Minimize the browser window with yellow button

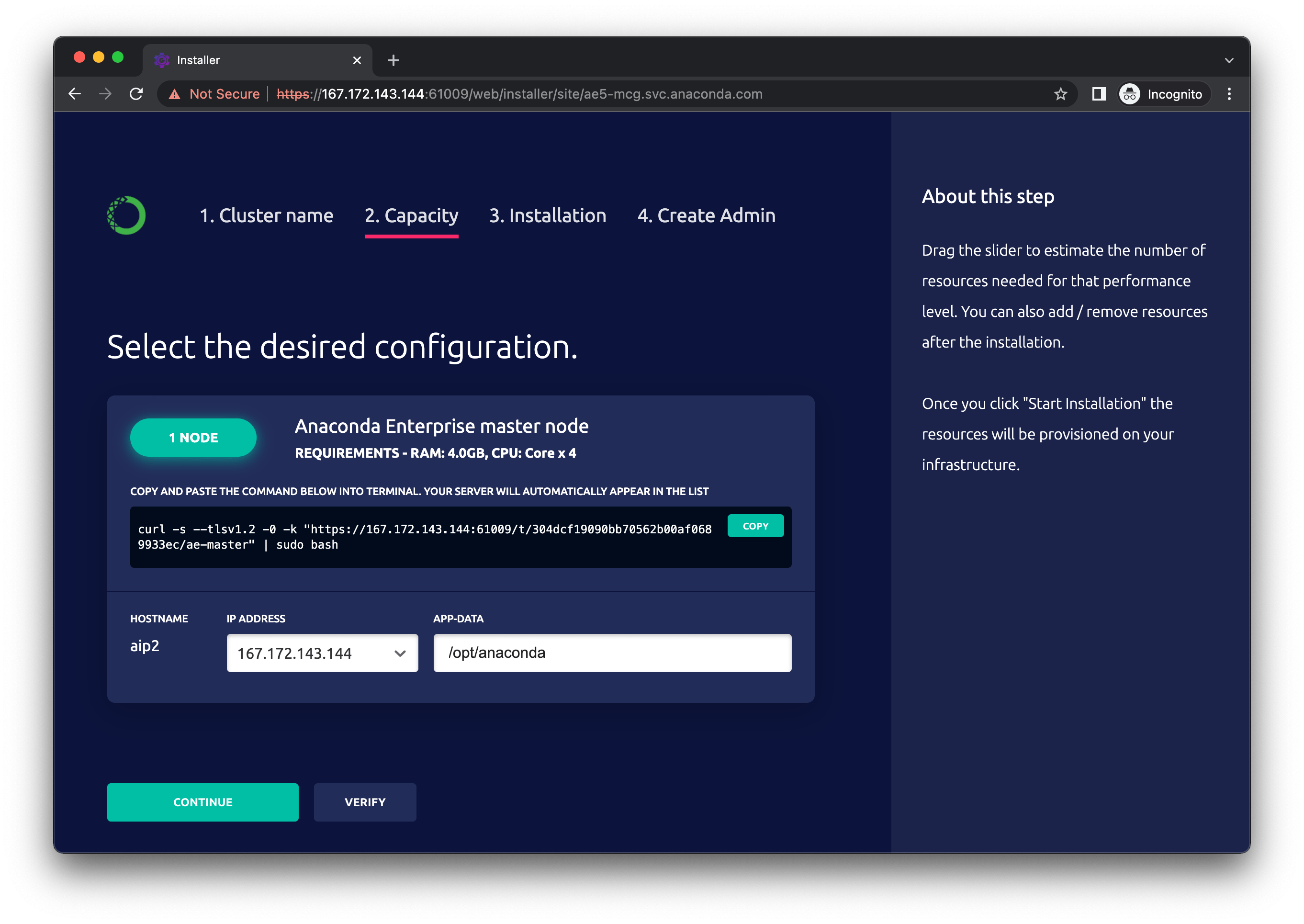click(99, 57)
